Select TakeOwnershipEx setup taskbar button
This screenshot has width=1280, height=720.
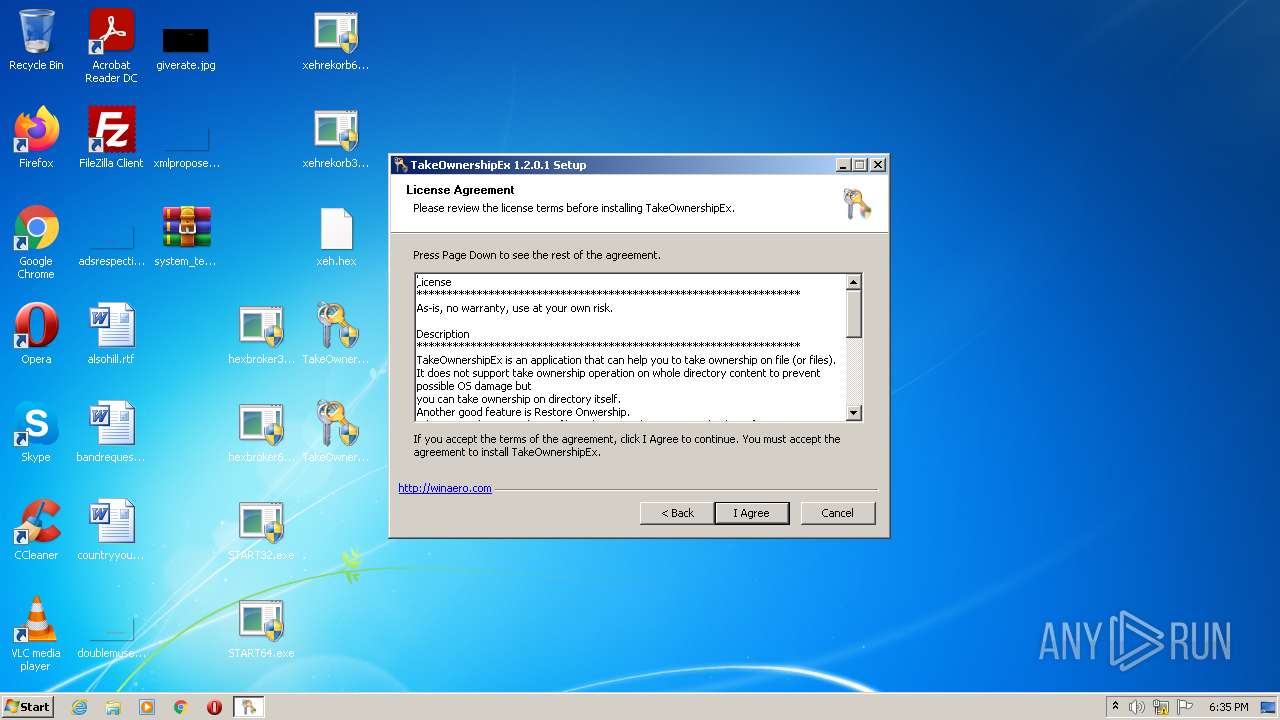(x=249, y=707)
